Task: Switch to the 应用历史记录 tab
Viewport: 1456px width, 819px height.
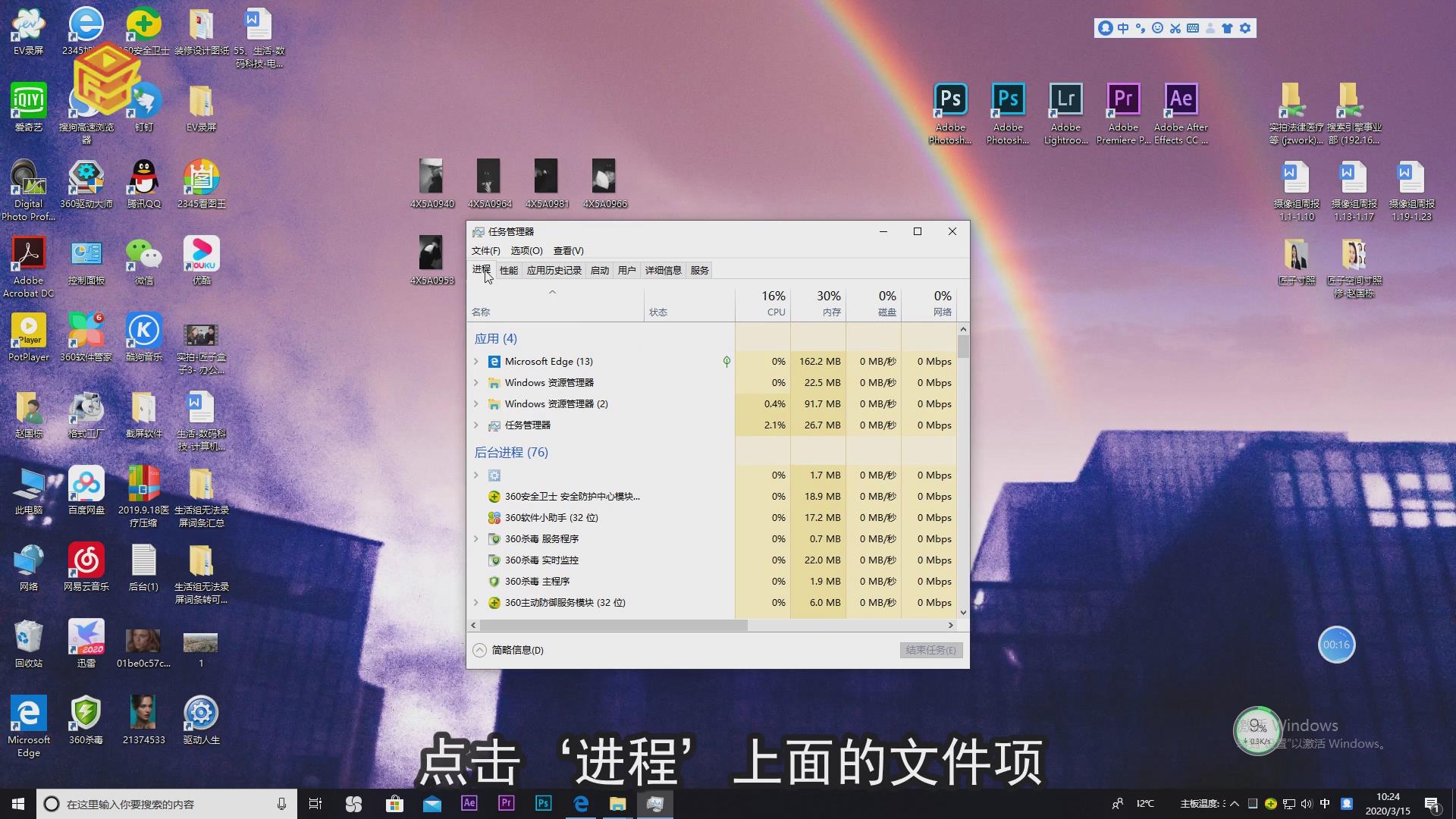Action: coord(554,270)
